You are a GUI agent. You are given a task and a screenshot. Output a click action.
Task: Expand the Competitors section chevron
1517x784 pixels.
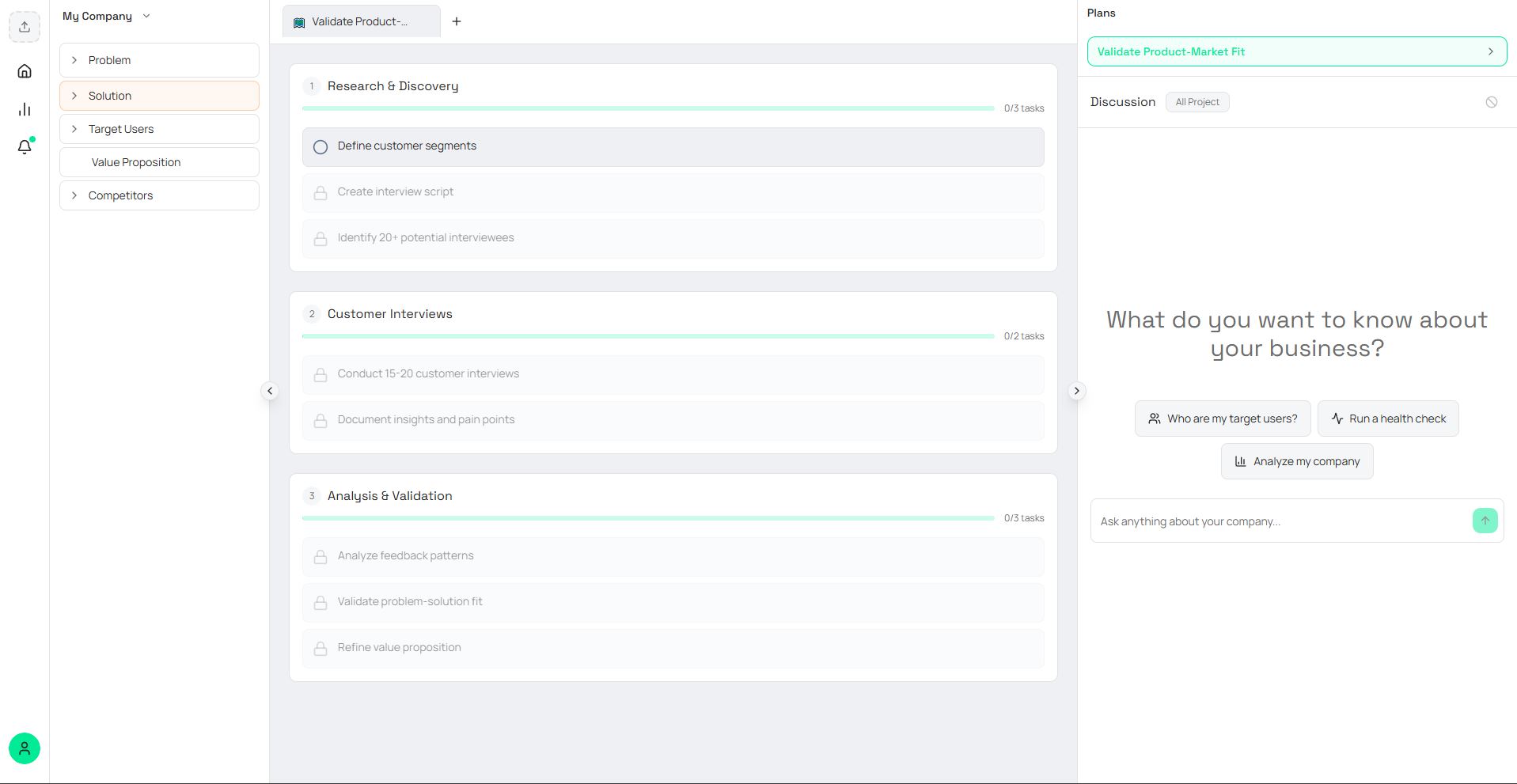click(x=74, y=195)
